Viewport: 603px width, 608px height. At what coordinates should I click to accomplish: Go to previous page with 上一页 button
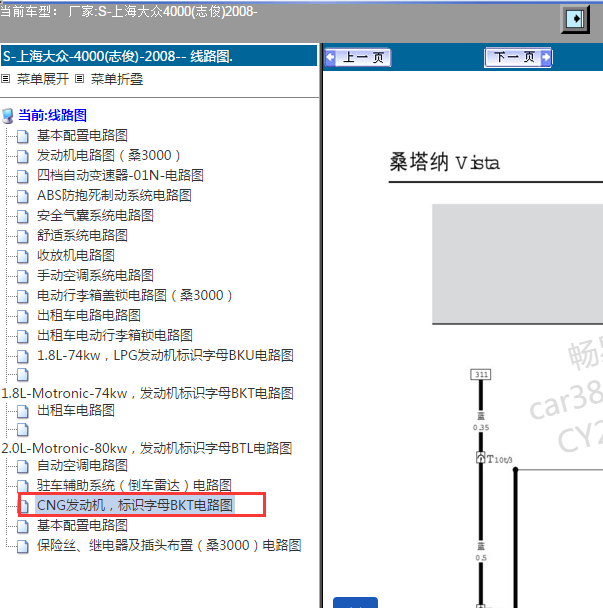pyautogui.click(x=358, y=57)
